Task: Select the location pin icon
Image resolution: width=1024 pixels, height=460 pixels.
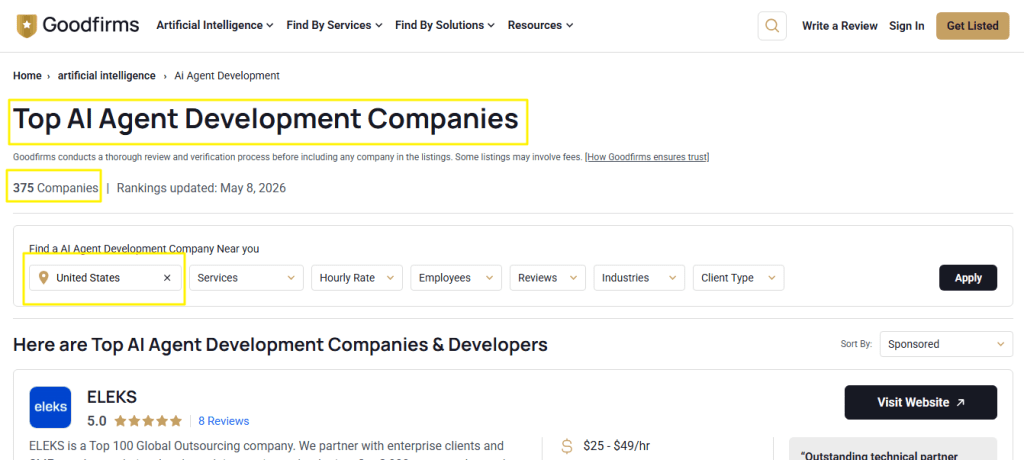Action: tap(44, 278)
